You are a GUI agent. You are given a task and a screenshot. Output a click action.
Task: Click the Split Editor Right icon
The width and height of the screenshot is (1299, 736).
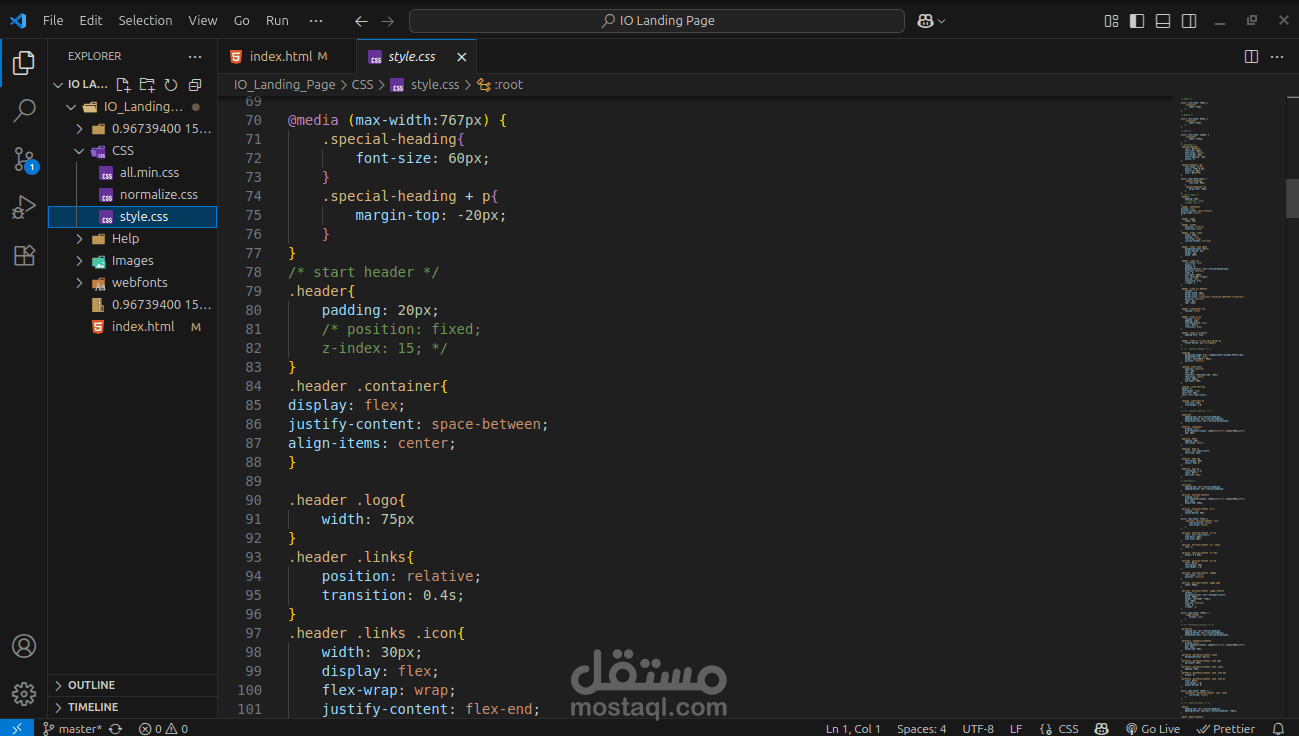(1251, 57)
